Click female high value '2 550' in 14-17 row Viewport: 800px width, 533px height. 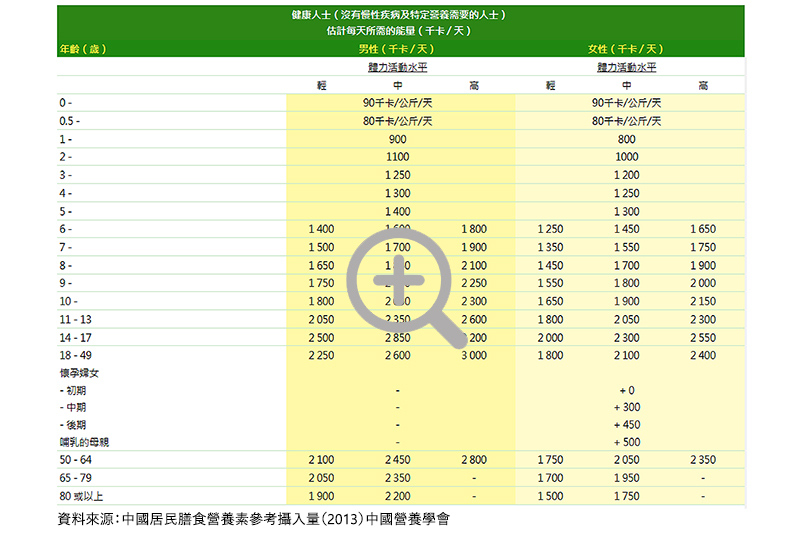tap(703, 338)
